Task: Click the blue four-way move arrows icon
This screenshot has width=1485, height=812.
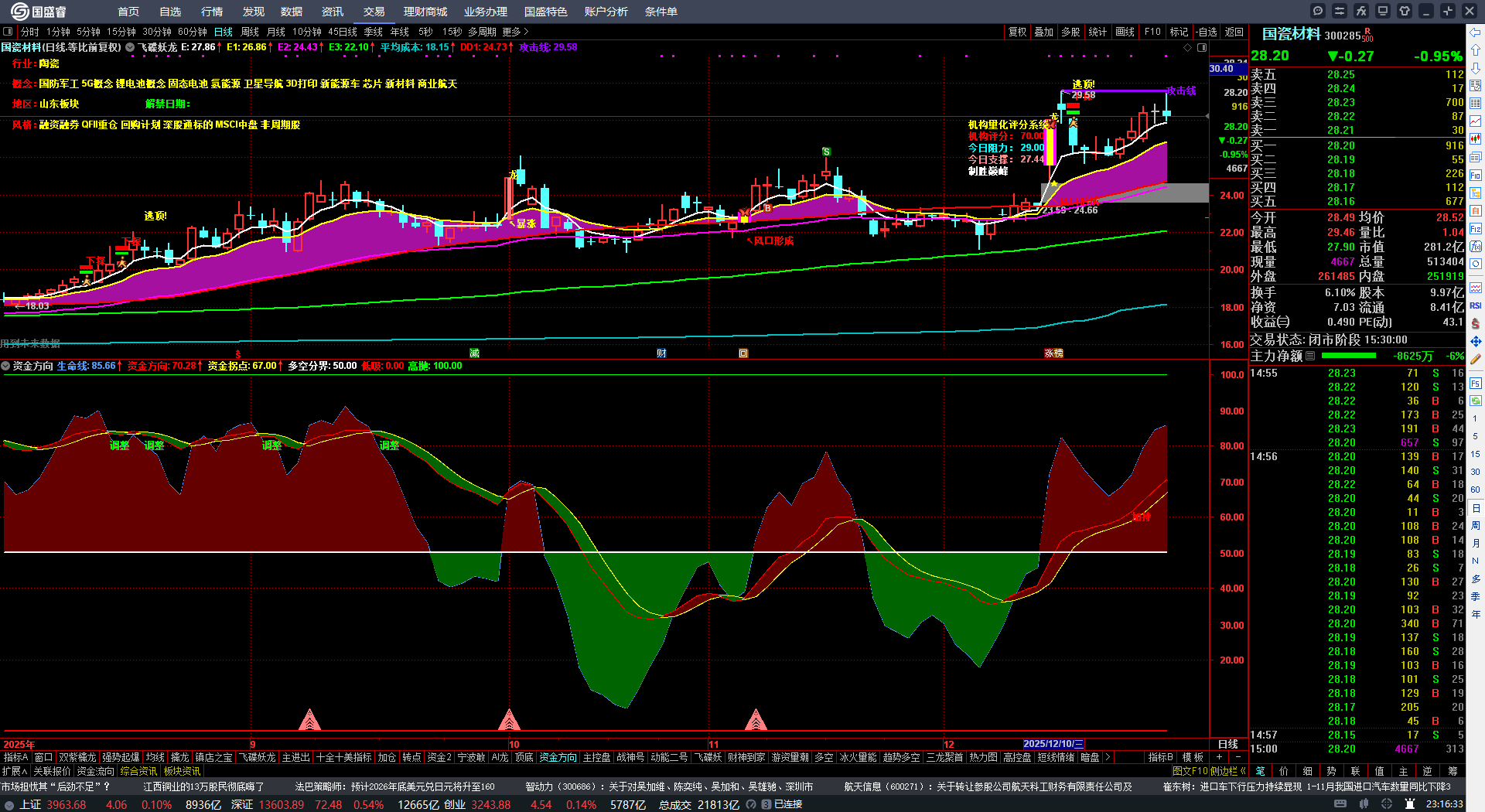Action: click(1476, 341)
